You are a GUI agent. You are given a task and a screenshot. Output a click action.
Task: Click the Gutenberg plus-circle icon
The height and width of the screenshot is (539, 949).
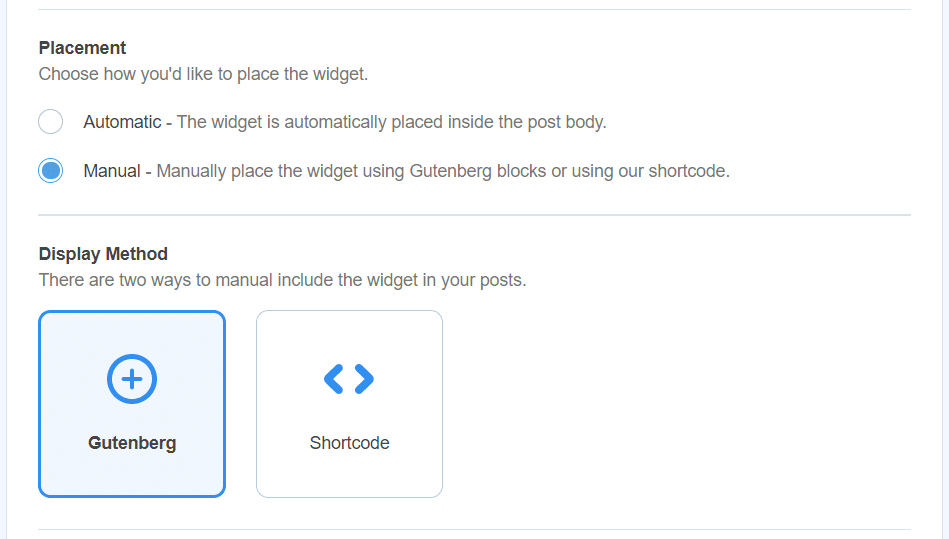[132, 379]
